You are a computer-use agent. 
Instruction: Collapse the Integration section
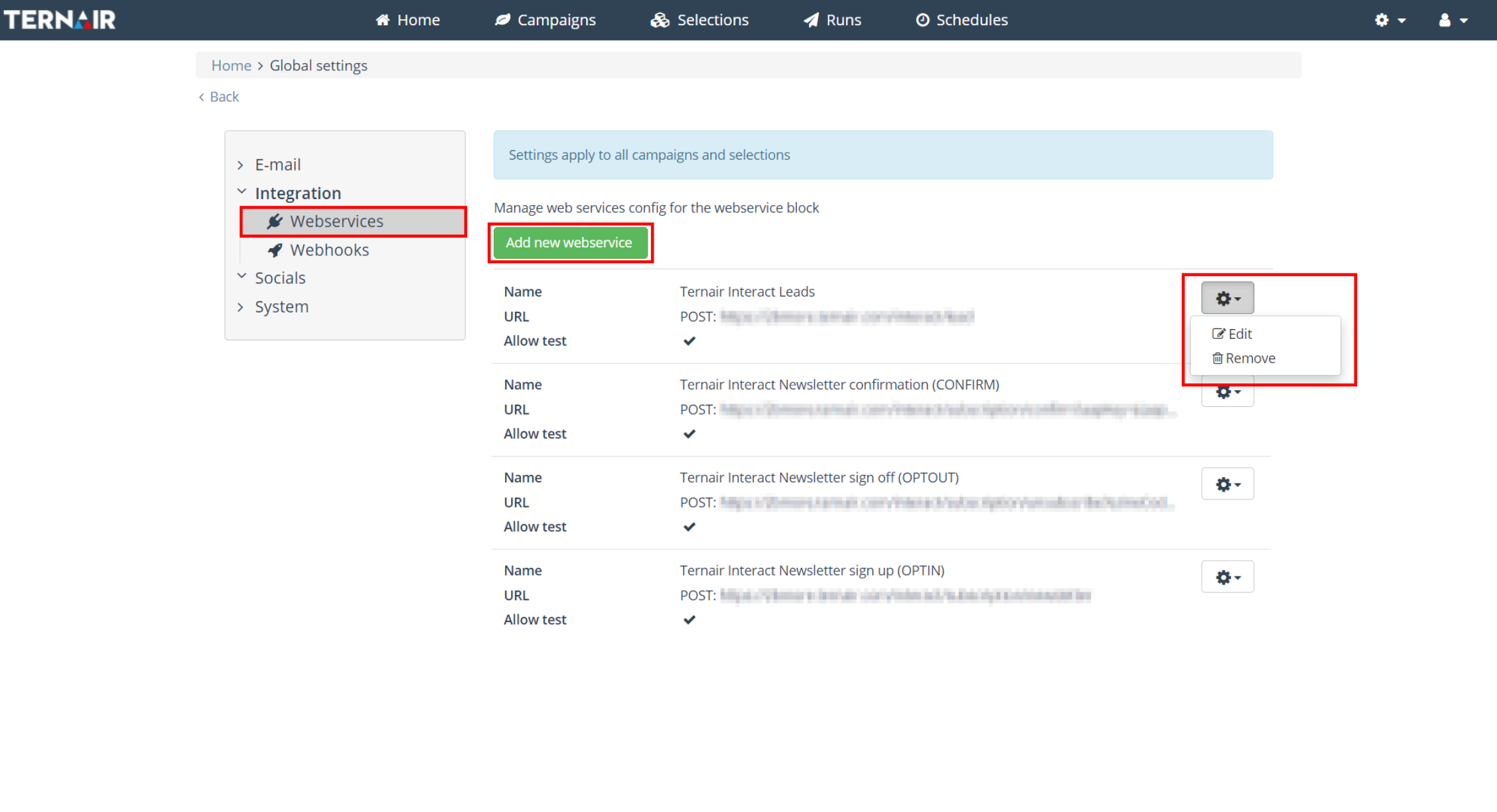[x=242, y=192]
